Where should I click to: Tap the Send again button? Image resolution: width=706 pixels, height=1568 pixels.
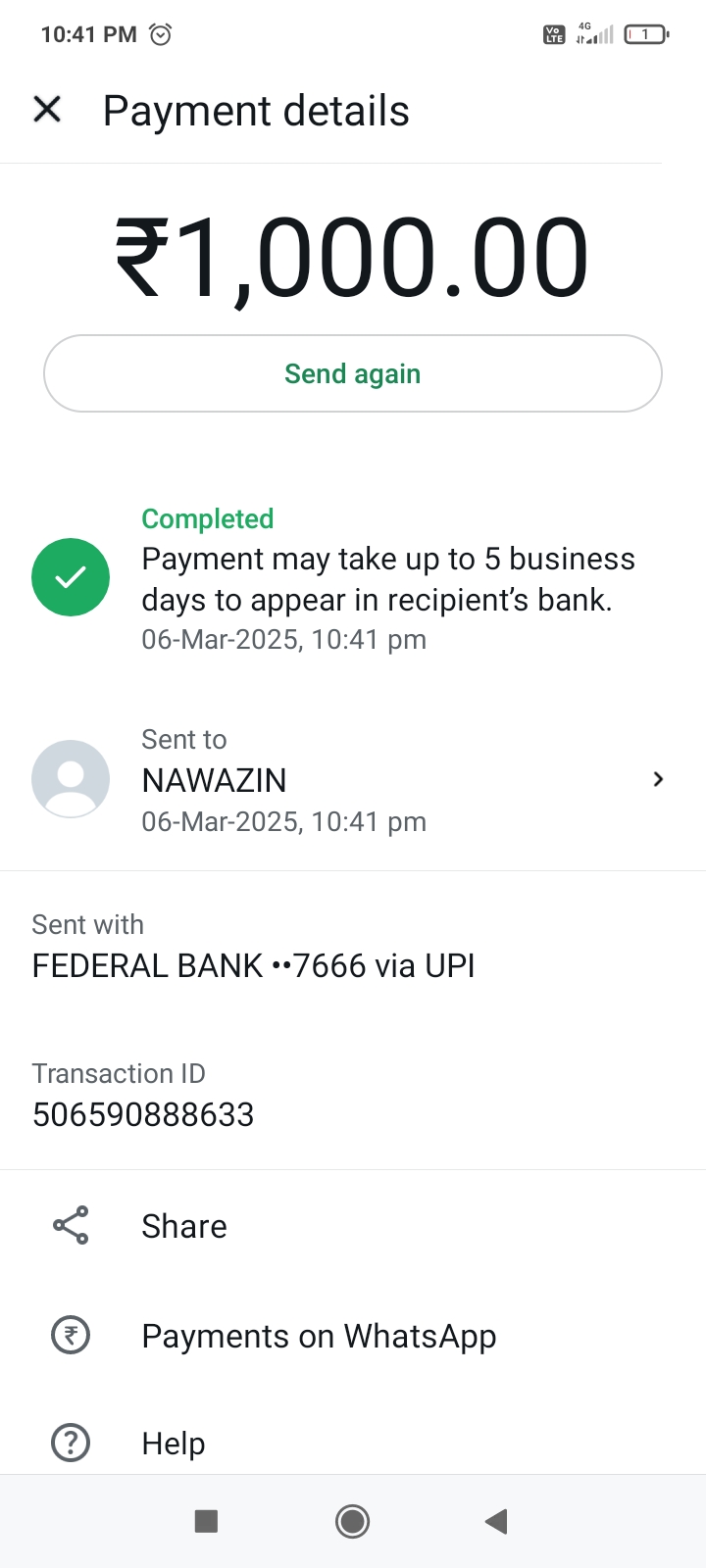click(352, 373)
